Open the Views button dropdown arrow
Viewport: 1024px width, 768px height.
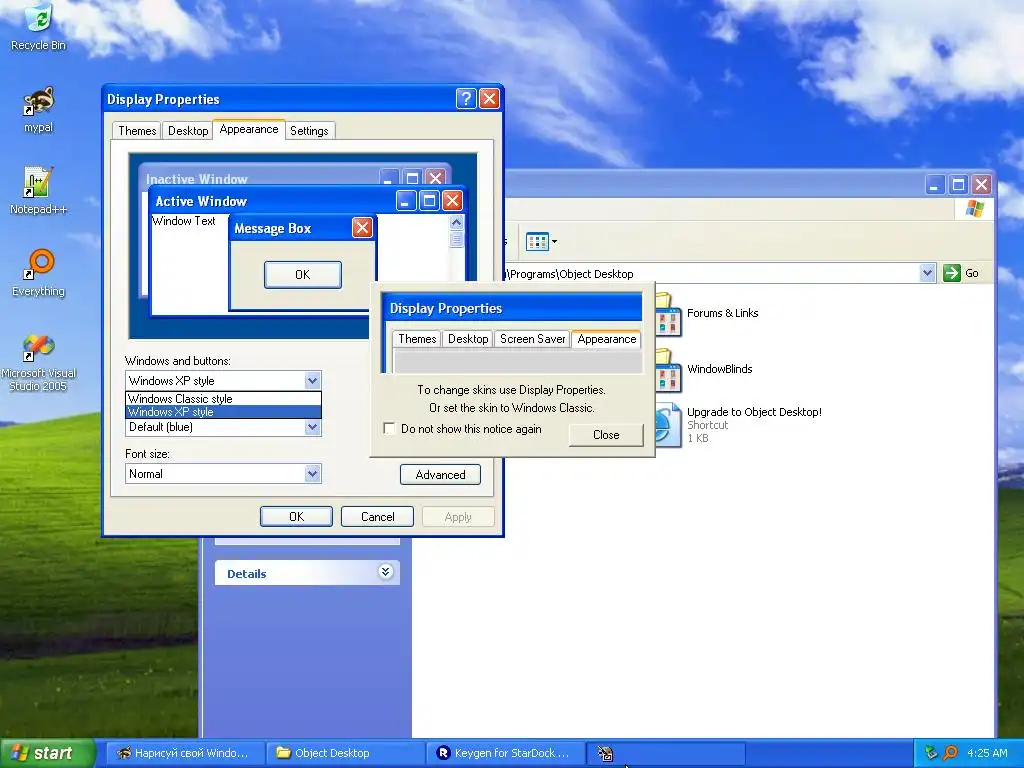click(554, 242)
